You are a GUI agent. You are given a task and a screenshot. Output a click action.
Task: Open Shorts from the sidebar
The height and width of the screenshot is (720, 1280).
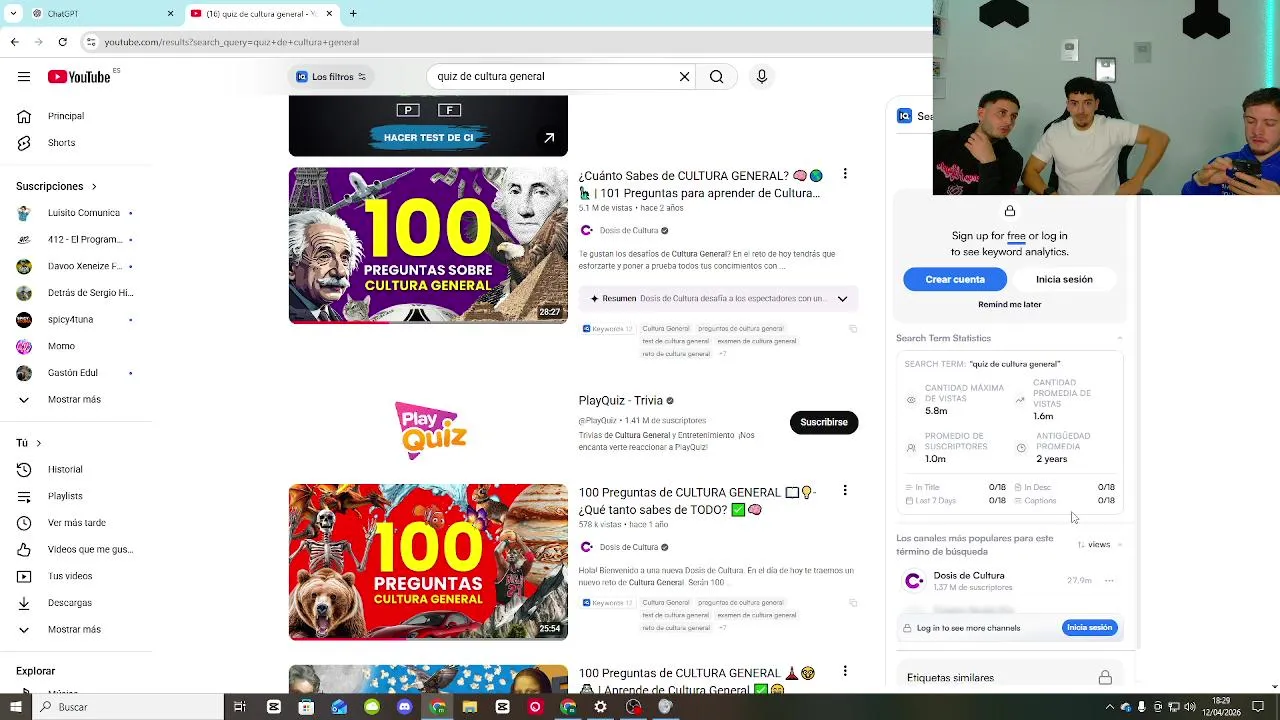click(x=61, y=143)
